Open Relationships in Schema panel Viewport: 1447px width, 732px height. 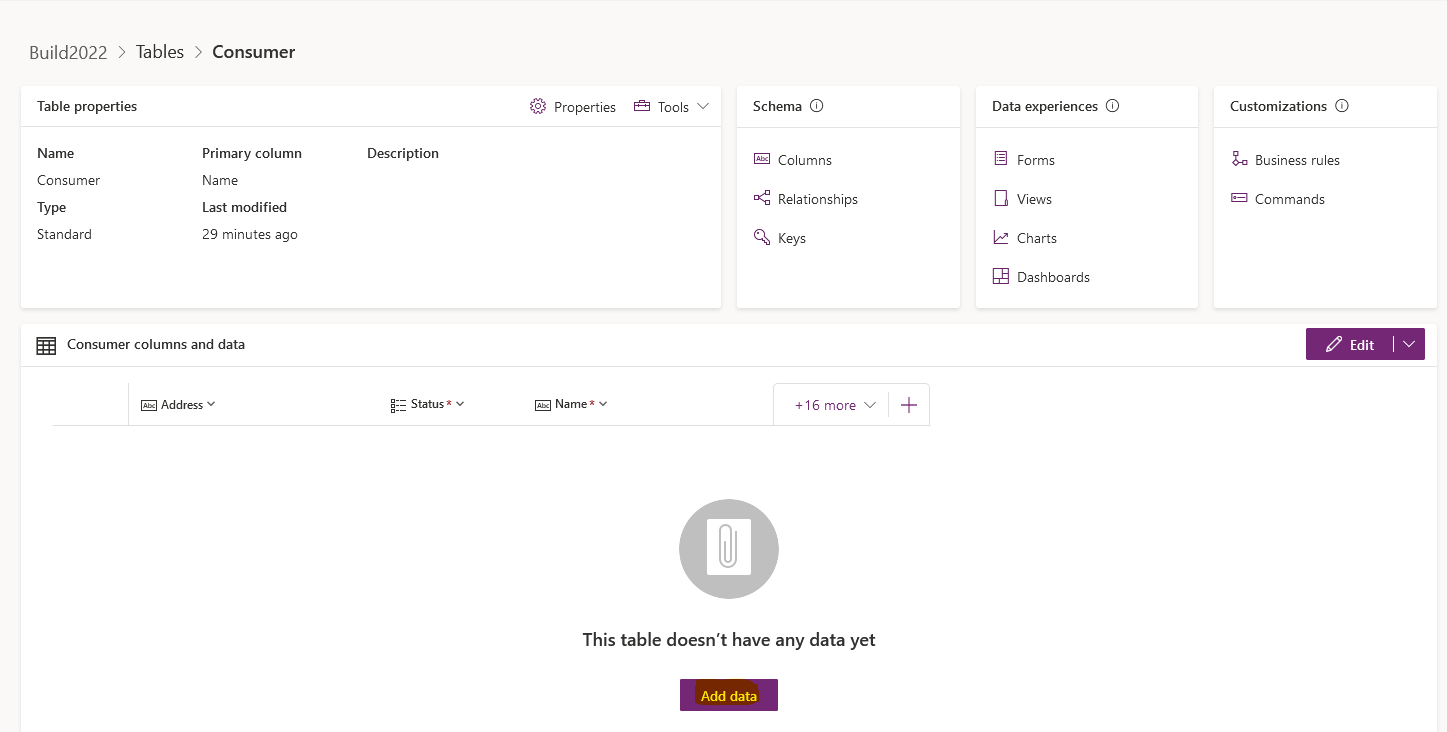pos(817,199)
